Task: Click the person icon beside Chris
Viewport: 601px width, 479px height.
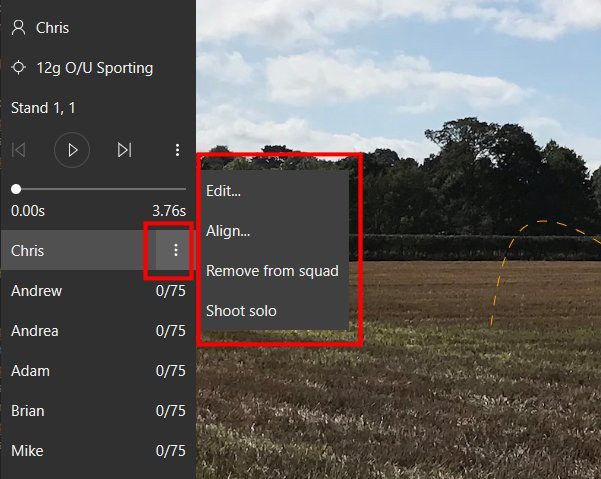Action: (x=18, y=28)
